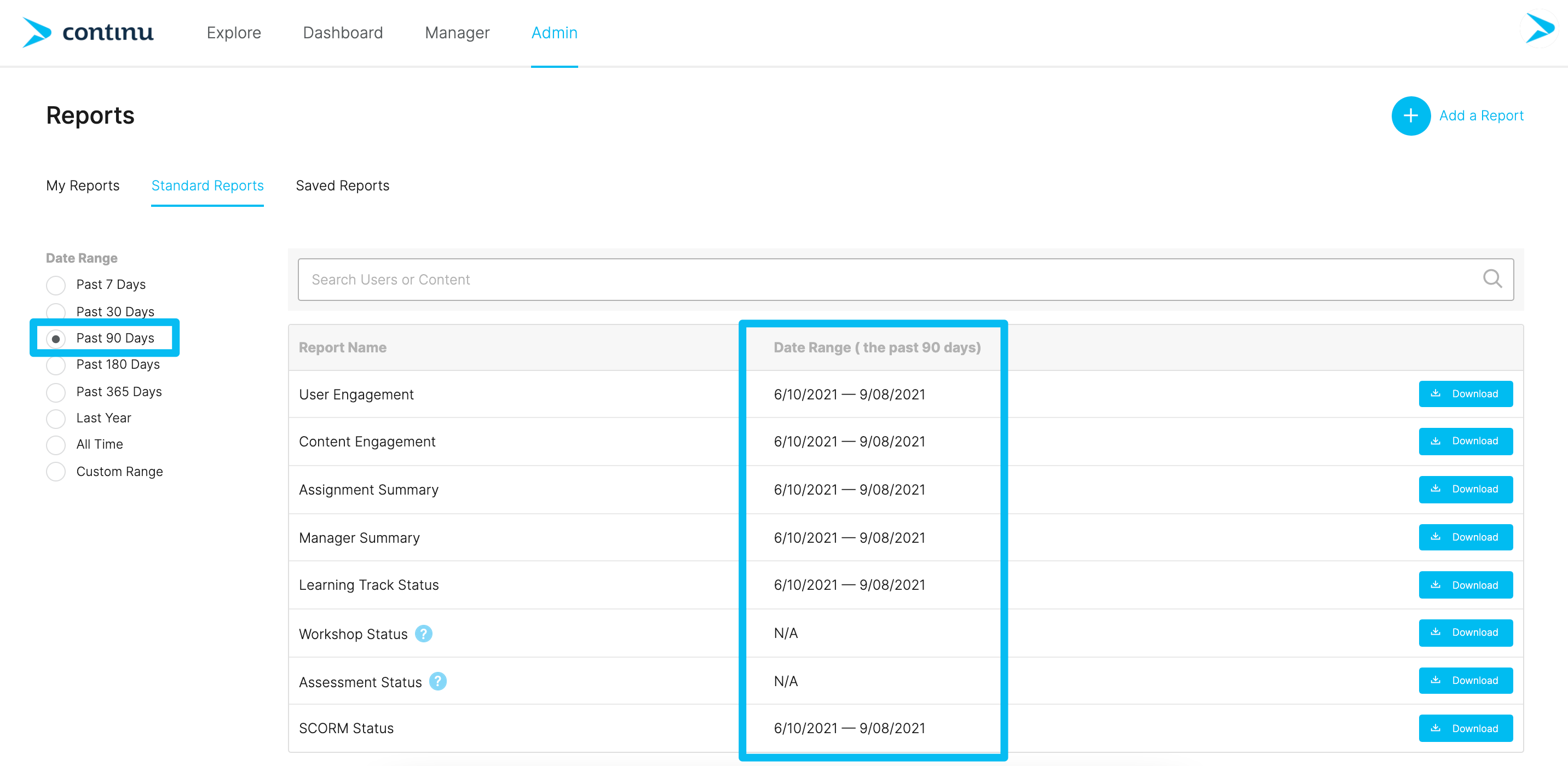Click the Manager Summary report name
Image resolution: width=1568 pixels, height=766 pixels.
359,538
